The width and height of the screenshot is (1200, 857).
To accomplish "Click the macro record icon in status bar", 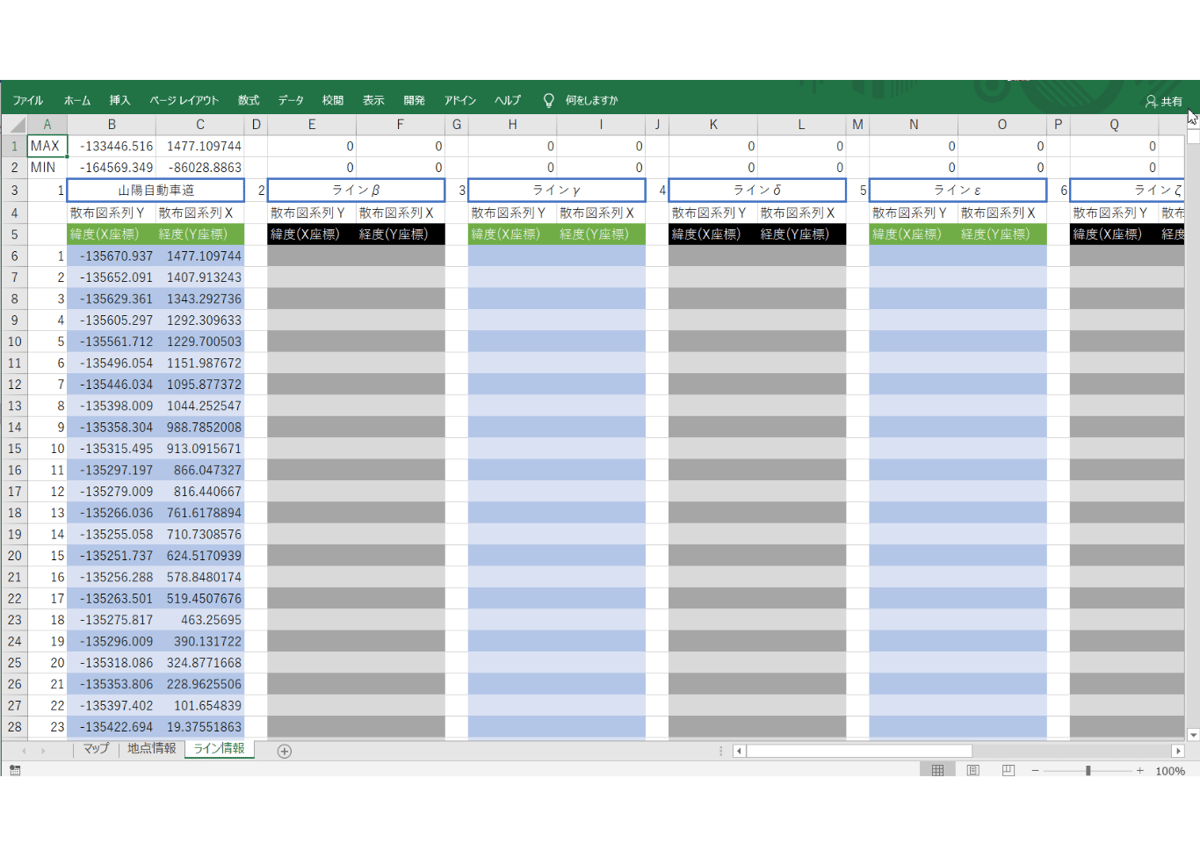I will 14,771.
